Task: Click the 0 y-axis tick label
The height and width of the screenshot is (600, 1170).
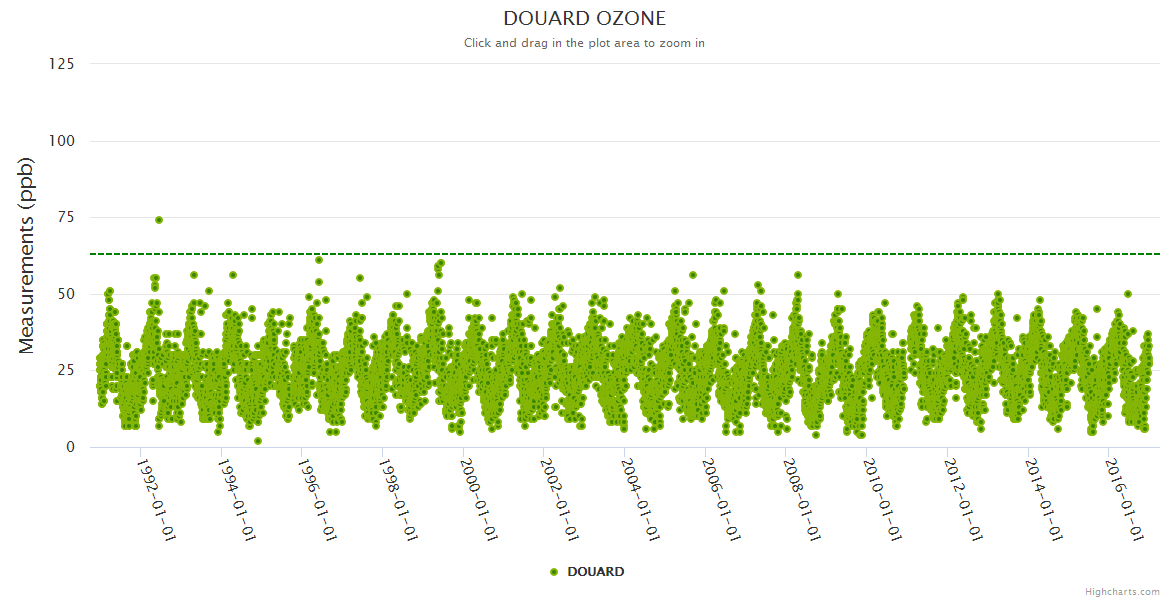Action: point(69,447)
